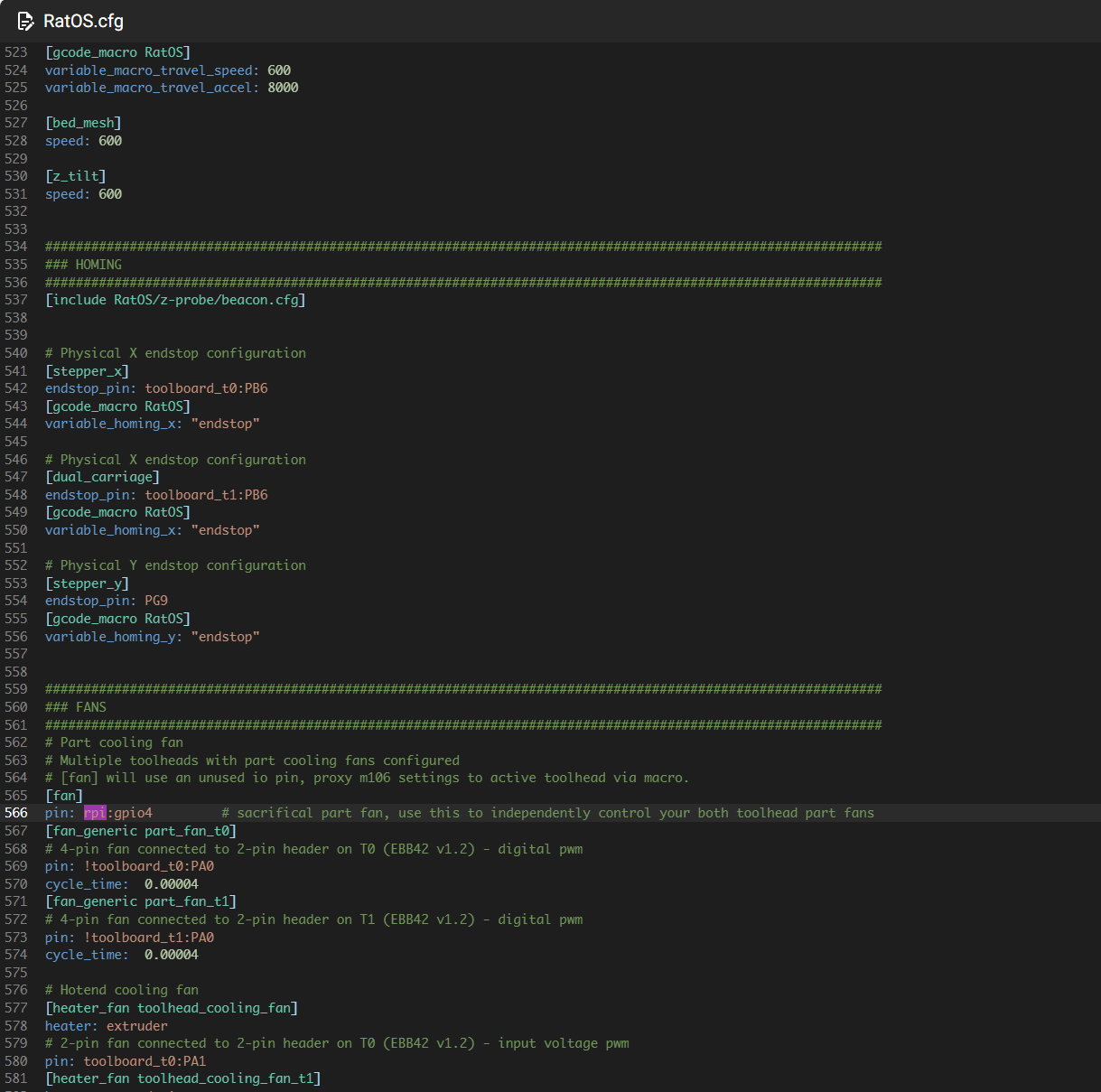Click the cycle_time 0.00004 value on line 570
This screenshot has height=1092, width=1101.
pyautogui.click(x=171, y=883)
